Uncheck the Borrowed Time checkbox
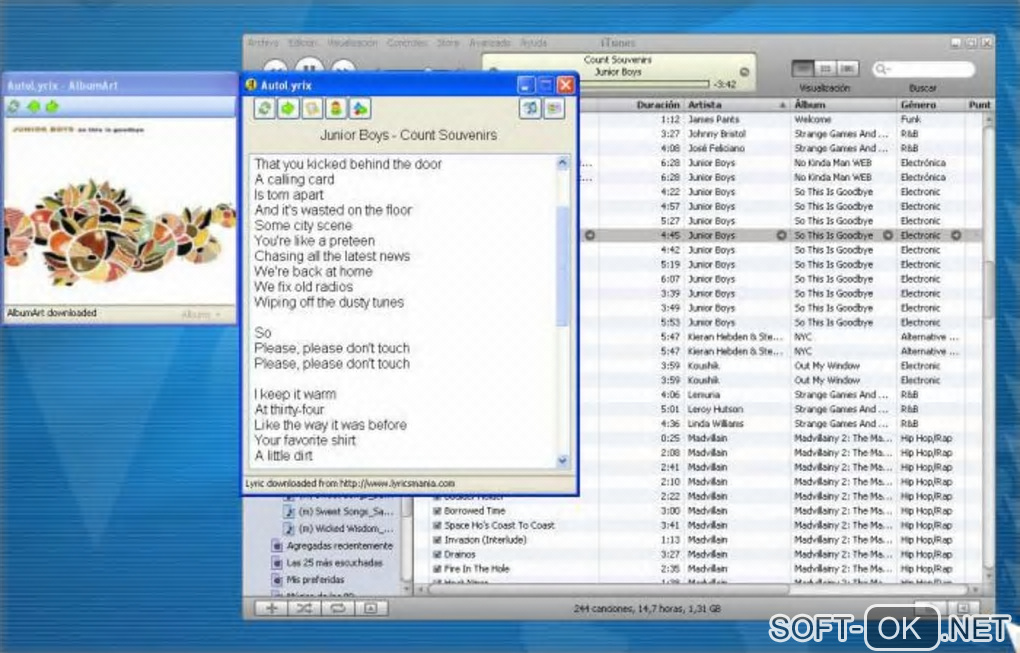The image size is (1020, 653). click(x=437, y=511)
